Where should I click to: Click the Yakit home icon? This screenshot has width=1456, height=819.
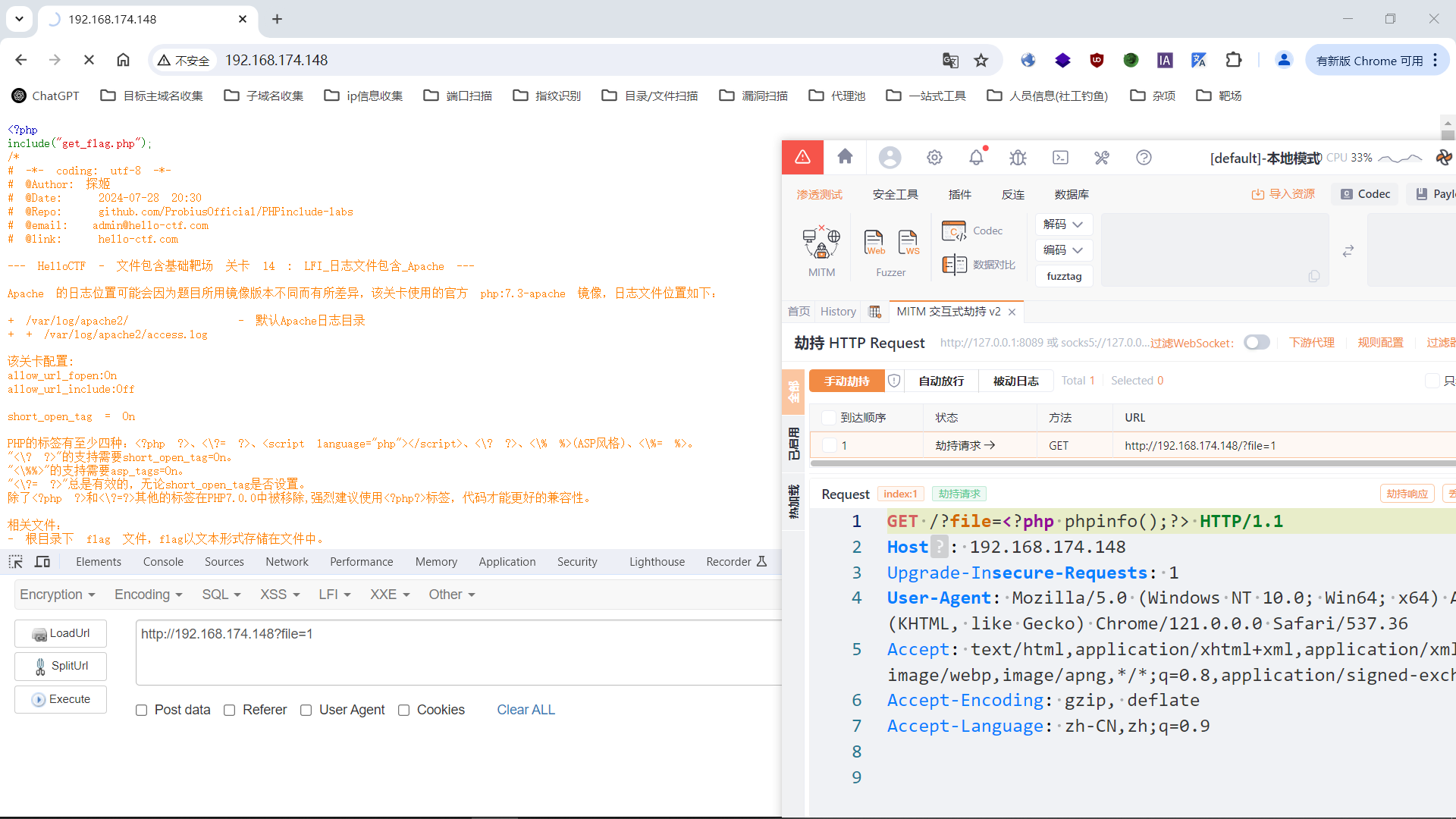845,157
